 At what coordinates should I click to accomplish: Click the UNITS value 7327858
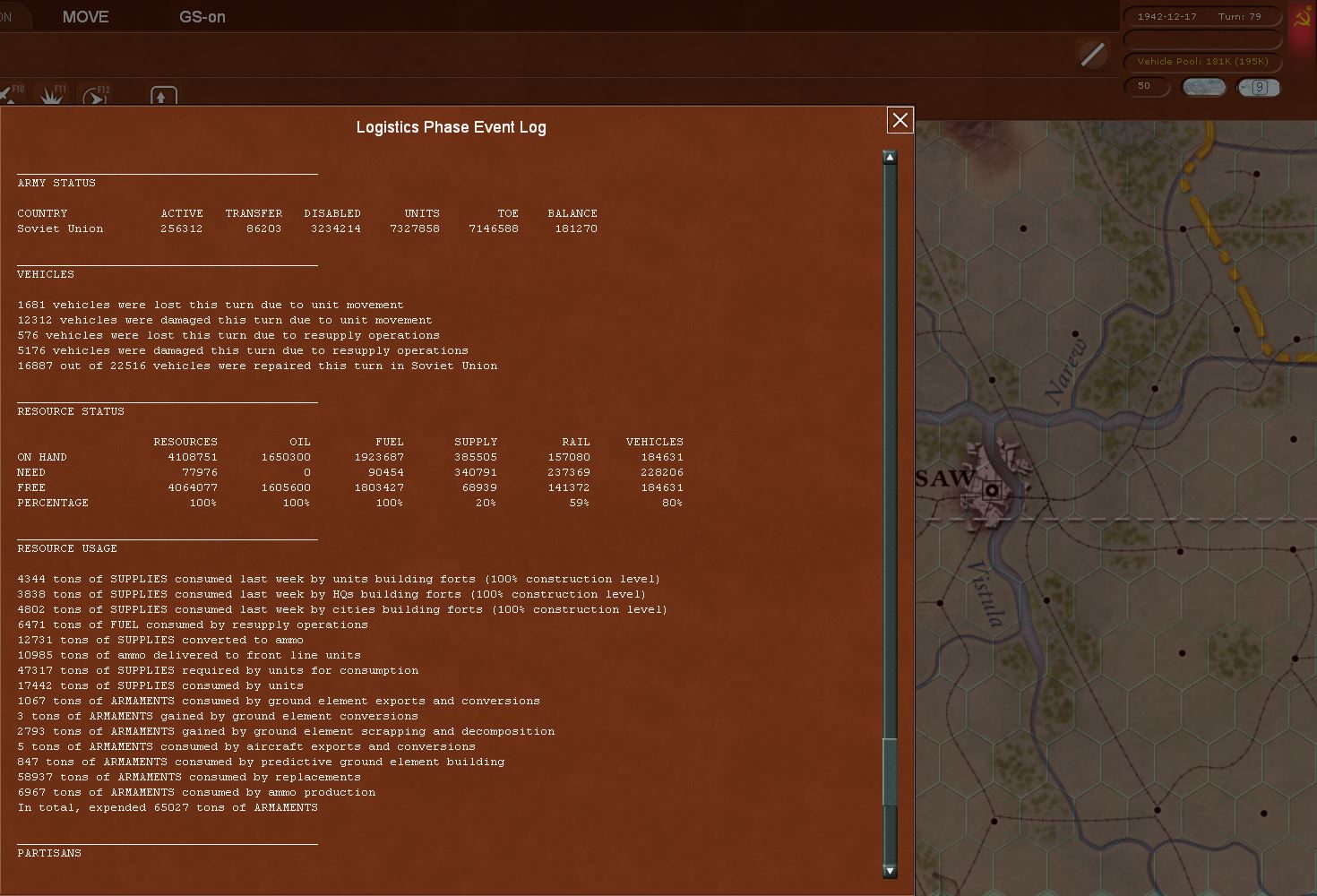[415, 228]
